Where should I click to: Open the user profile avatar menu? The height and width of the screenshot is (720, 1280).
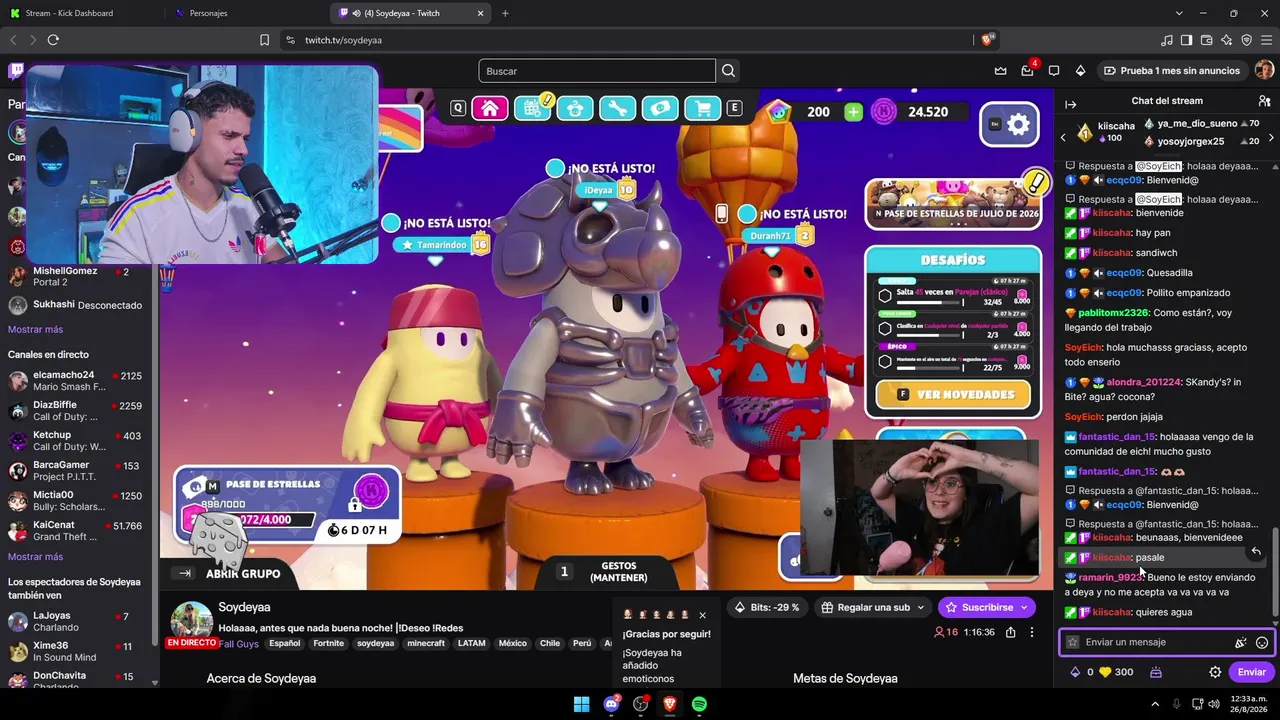point(1264,71)
